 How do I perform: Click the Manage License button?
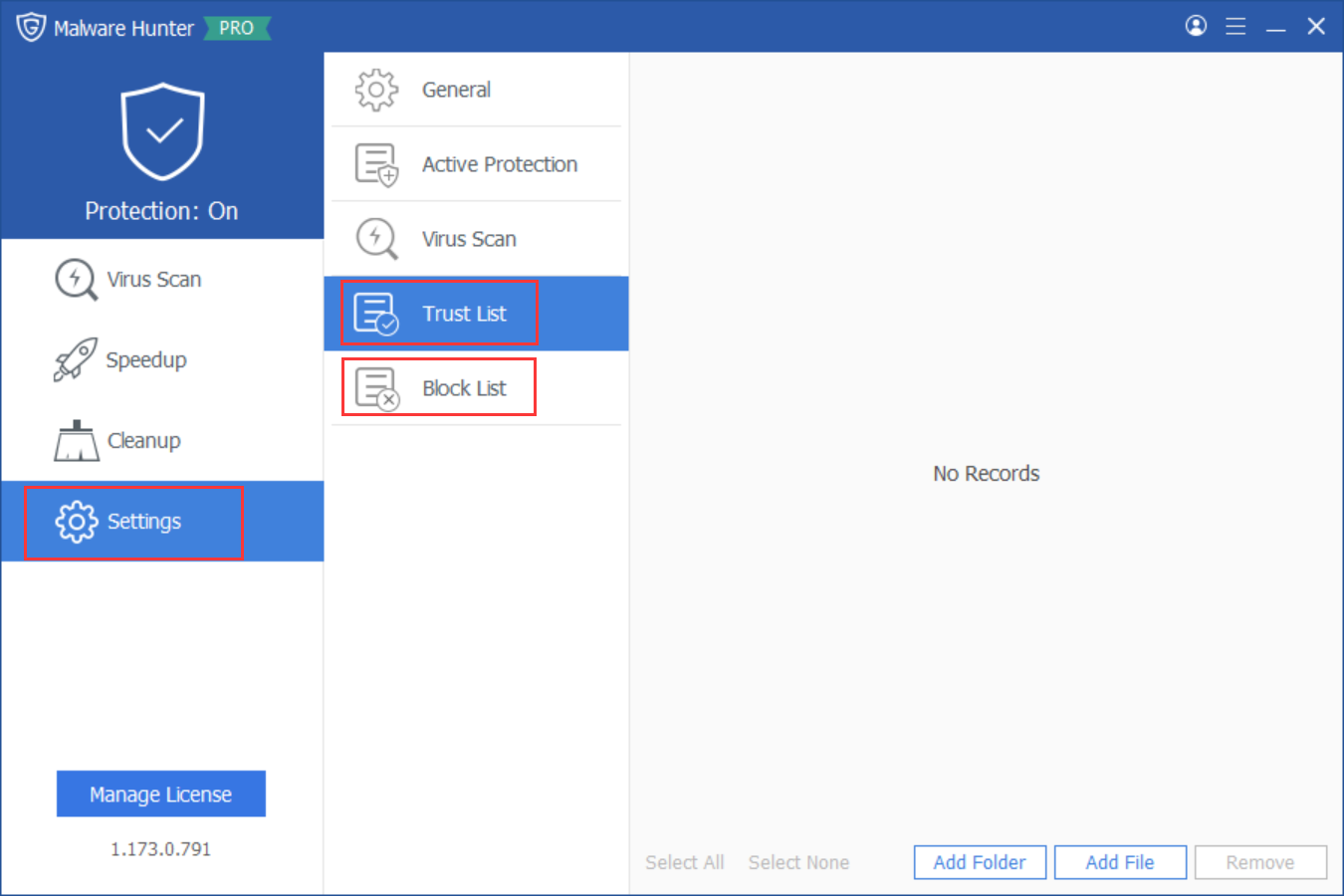point(160,793)
